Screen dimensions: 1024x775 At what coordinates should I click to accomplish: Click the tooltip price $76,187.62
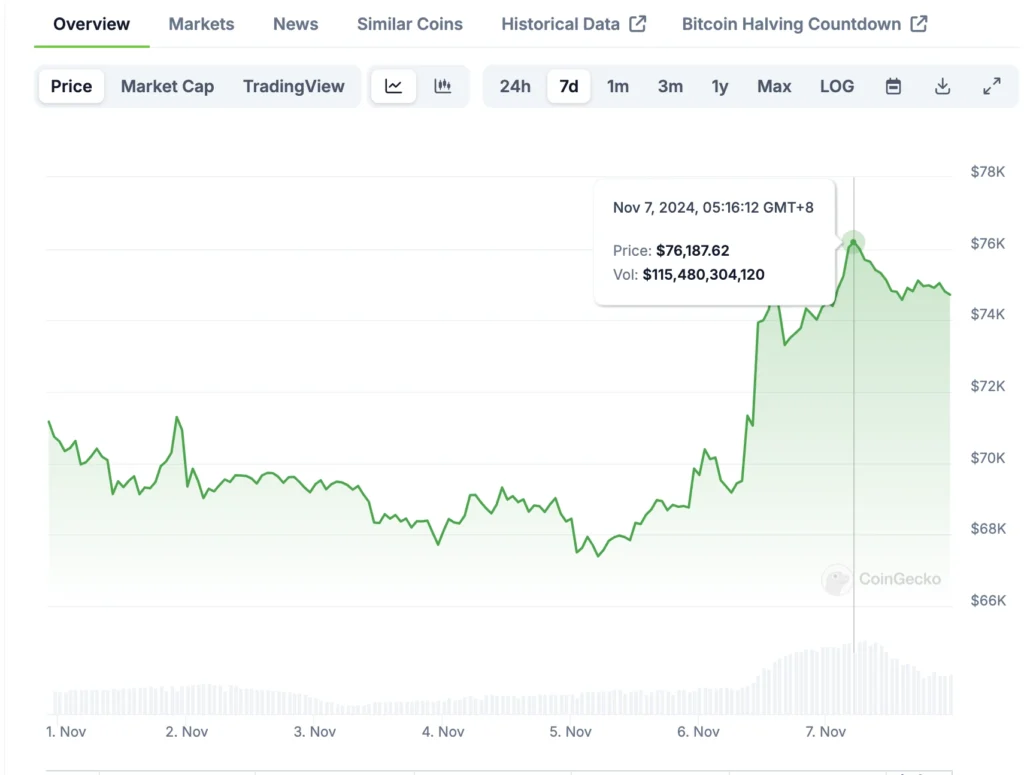(x=692, y=251)
